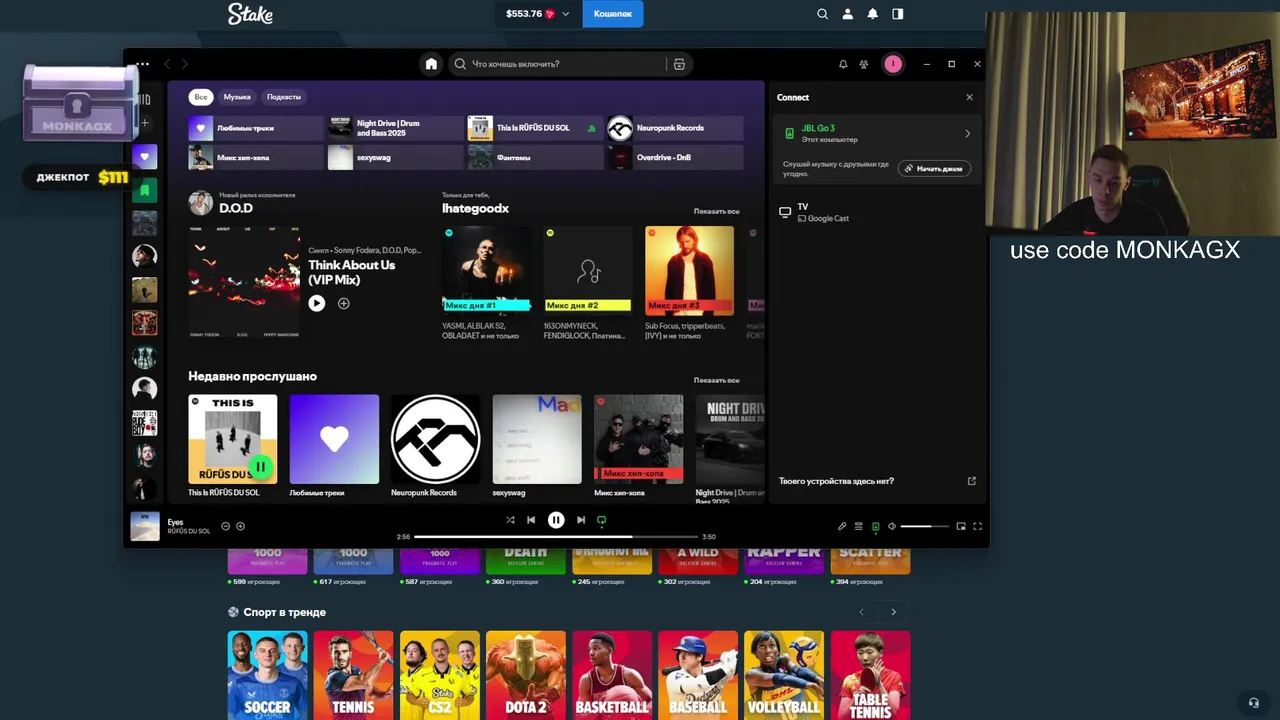This screenshot has height=720, width=1280.
Task: Open Spotify Home icon
Action: pos(431,64)
